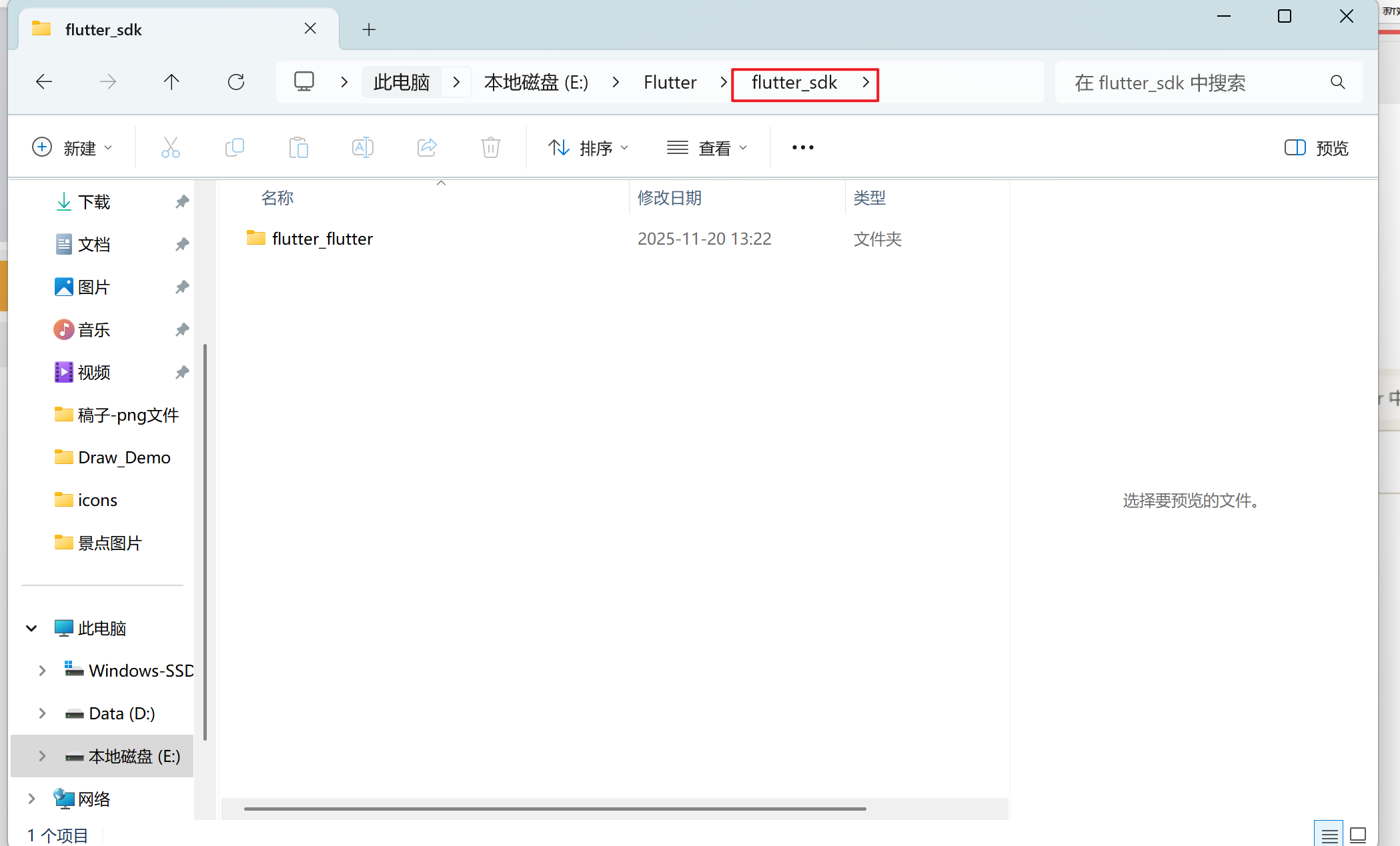The height and width of the screenshot is (846, 1400).
Task: Open the 查看 view dropdown
Action: click(706, 147)
